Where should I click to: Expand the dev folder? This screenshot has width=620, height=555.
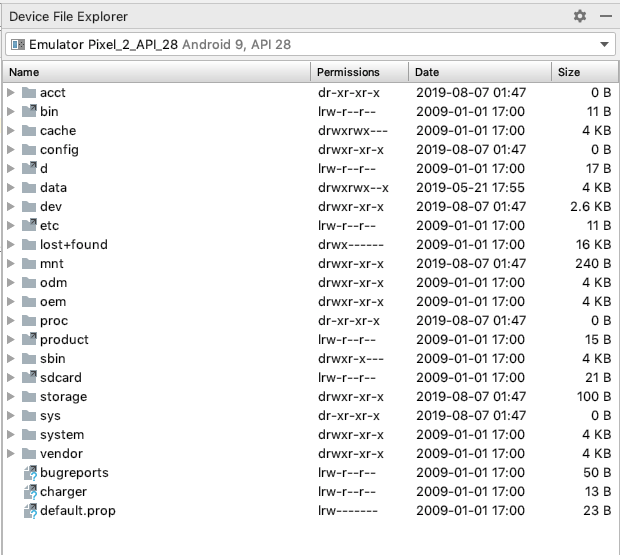pos(11,206)
